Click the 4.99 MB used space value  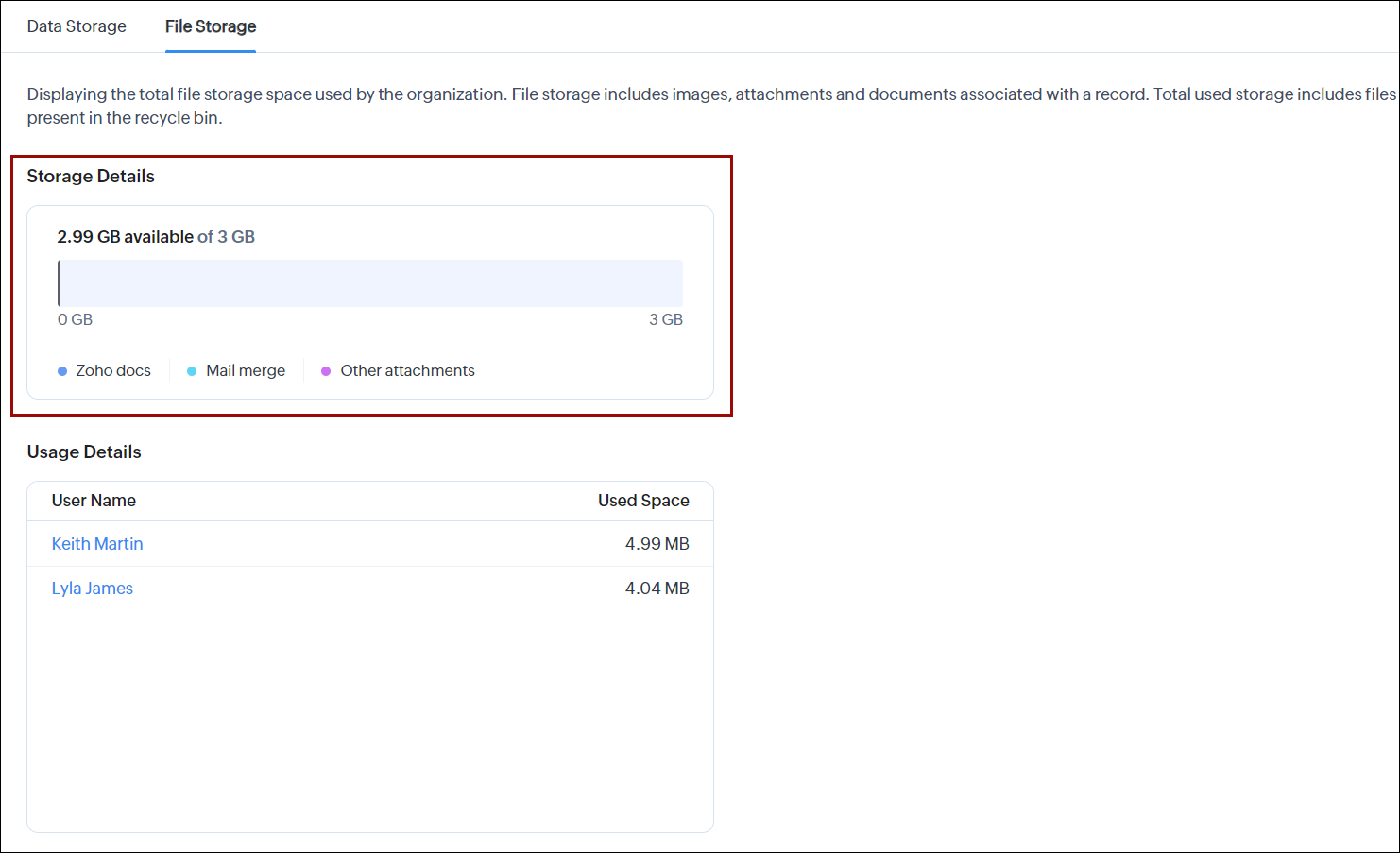click(x=657, y=544)
